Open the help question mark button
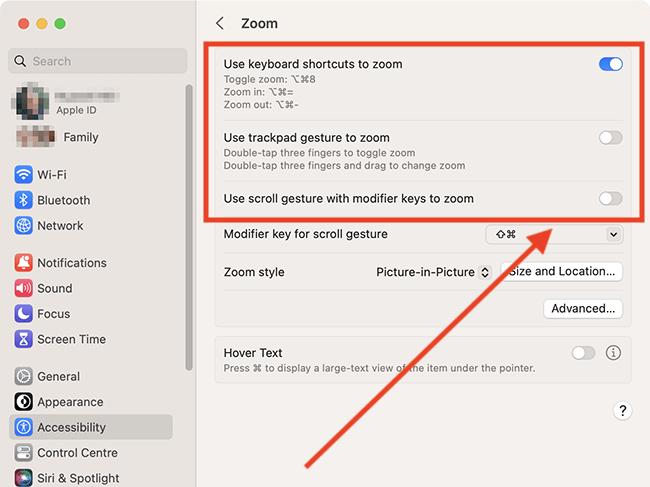 click(x=622, y=411)
